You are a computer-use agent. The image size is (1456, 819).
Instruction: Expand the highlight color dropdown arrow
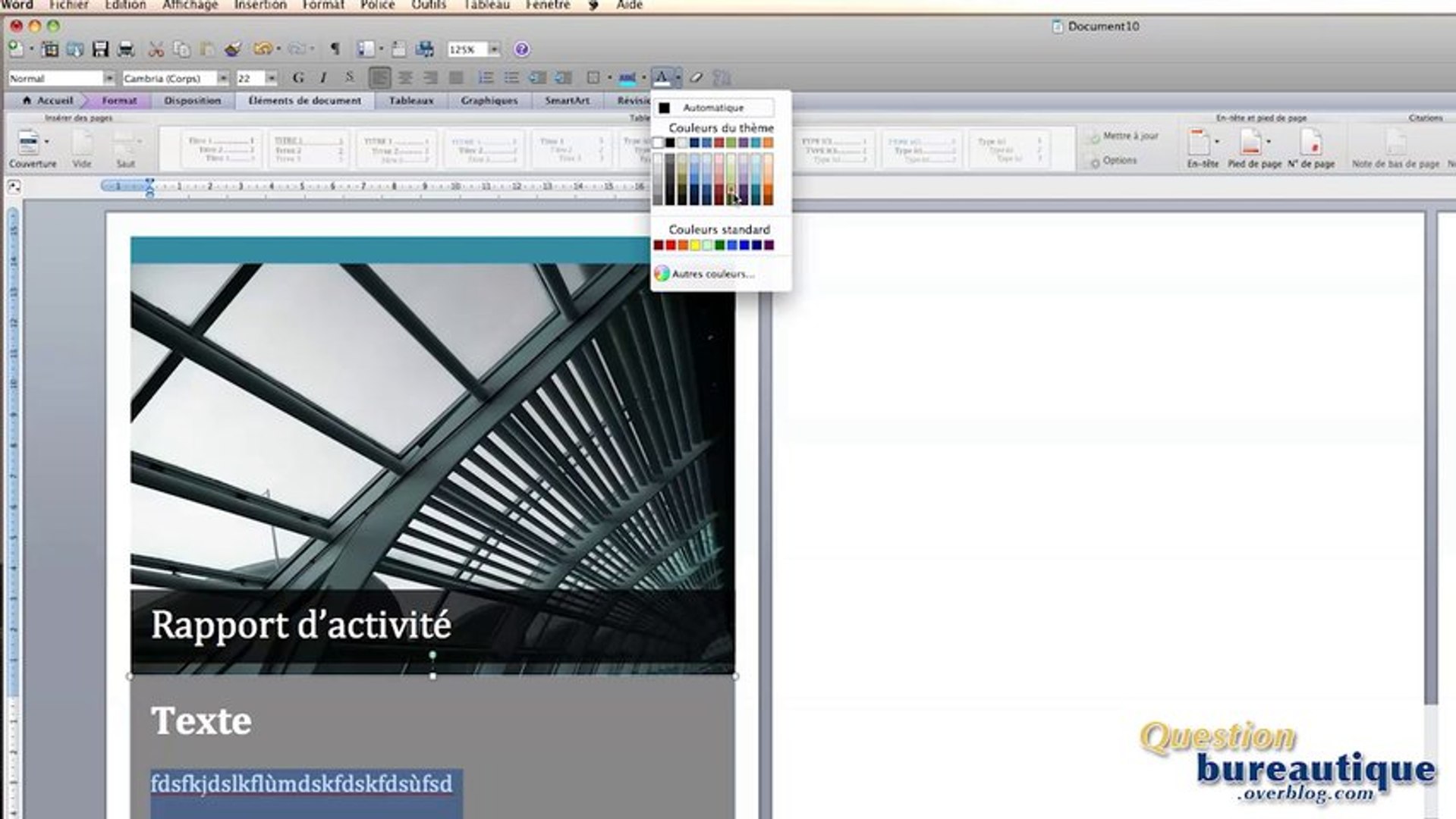pos(643,77)
